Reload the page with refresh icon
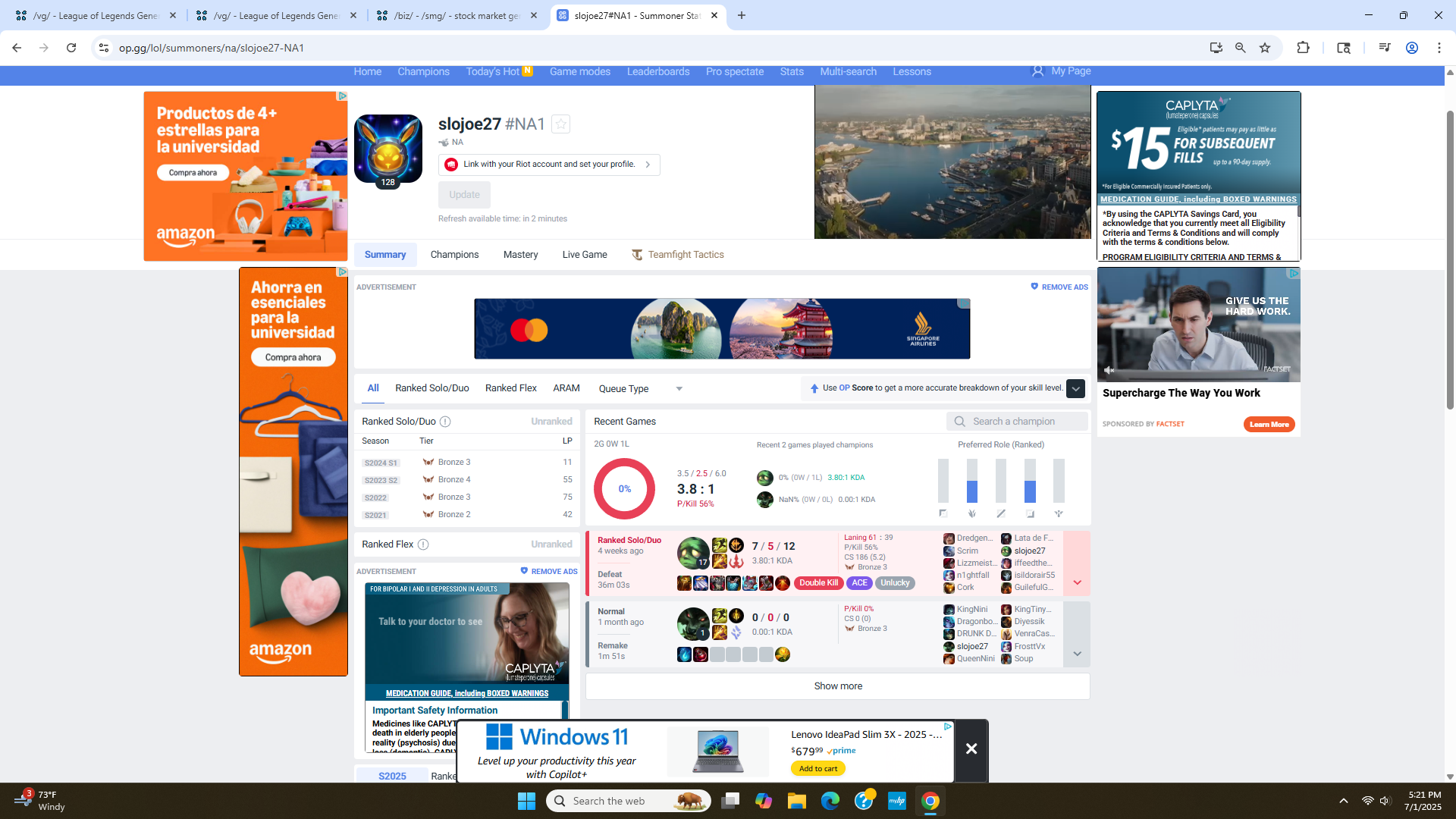This screenshot has height=819, width=1456. coord(71,48)
